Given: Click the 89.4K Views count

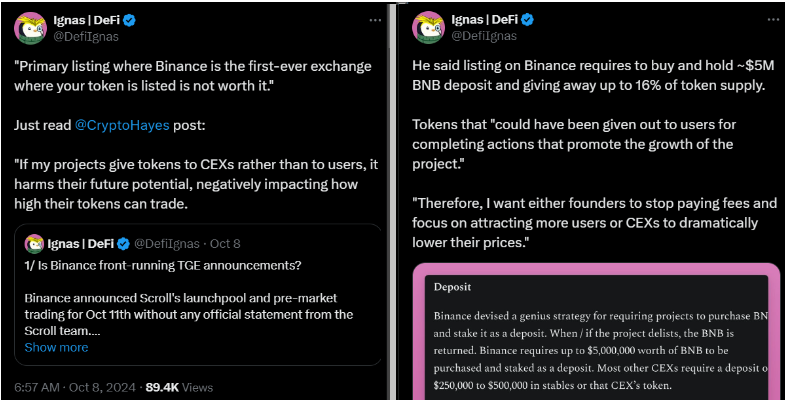Looking at the screenshot, I should tap(179, 387).
